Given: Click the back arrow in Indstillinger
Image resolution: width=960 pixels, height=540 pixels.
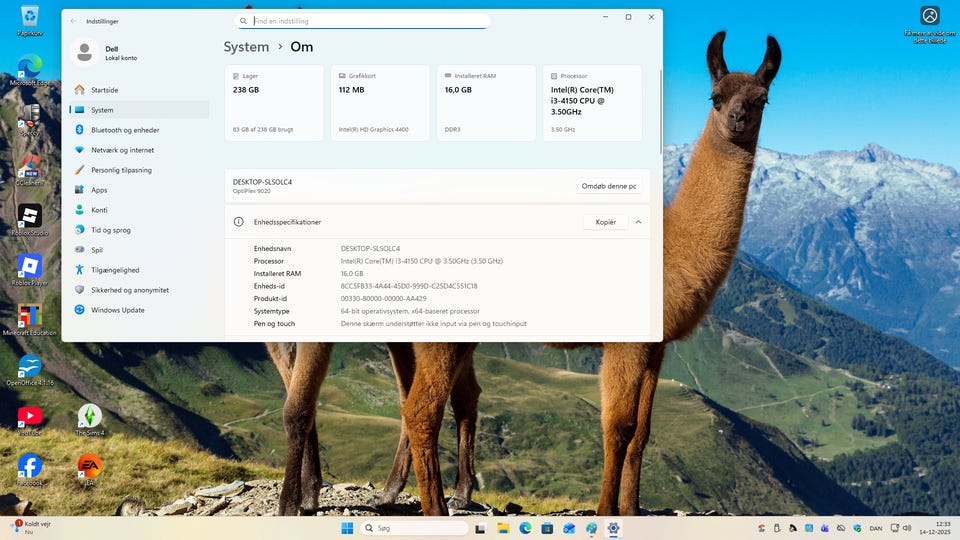Looking at the screenshot, I should pos(73,19).
